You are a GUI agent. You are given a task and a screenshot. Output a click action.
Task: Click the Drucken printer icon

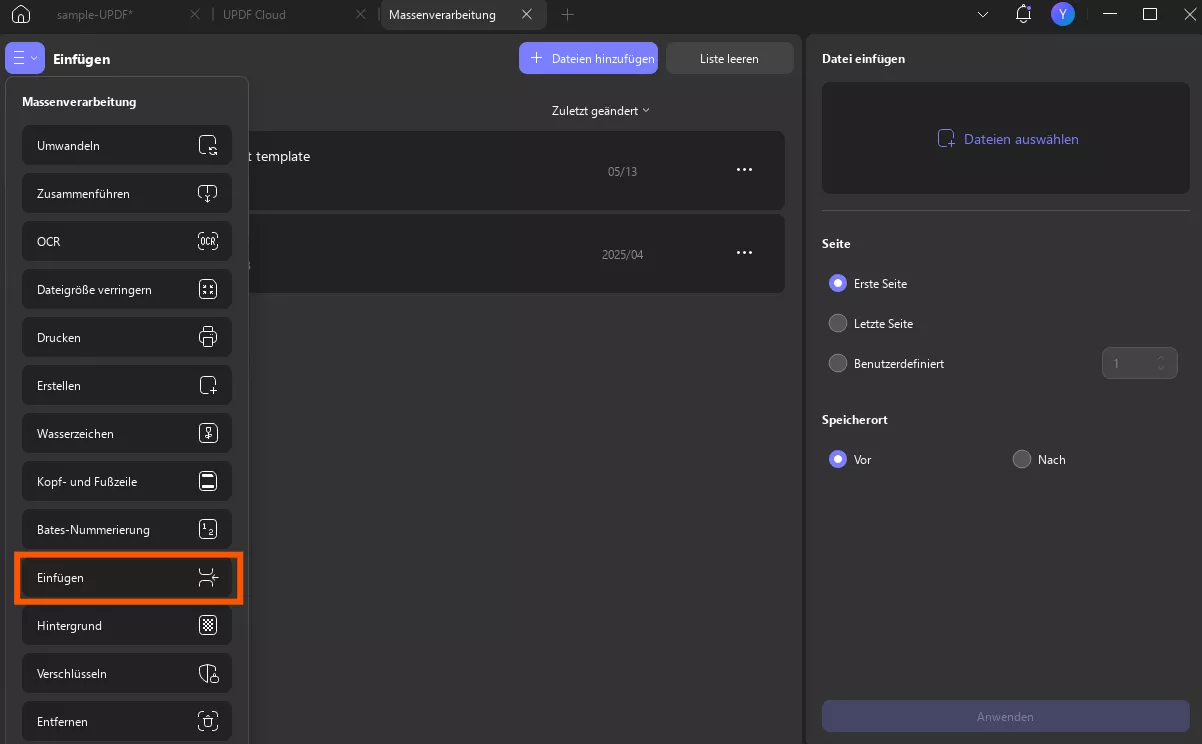(x=208, y=338)
